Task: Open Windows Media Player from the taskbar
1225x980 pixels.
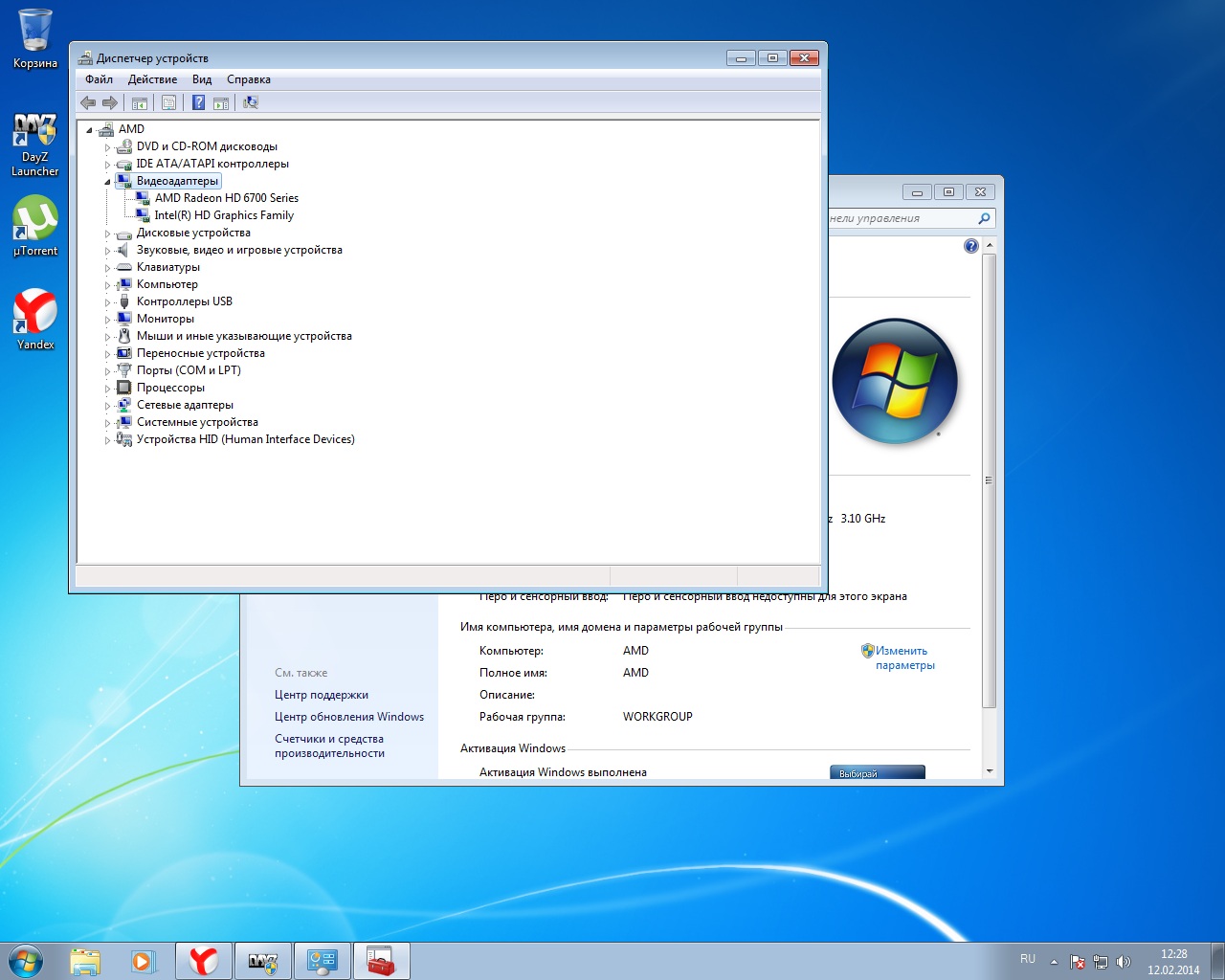Action: 143,962
